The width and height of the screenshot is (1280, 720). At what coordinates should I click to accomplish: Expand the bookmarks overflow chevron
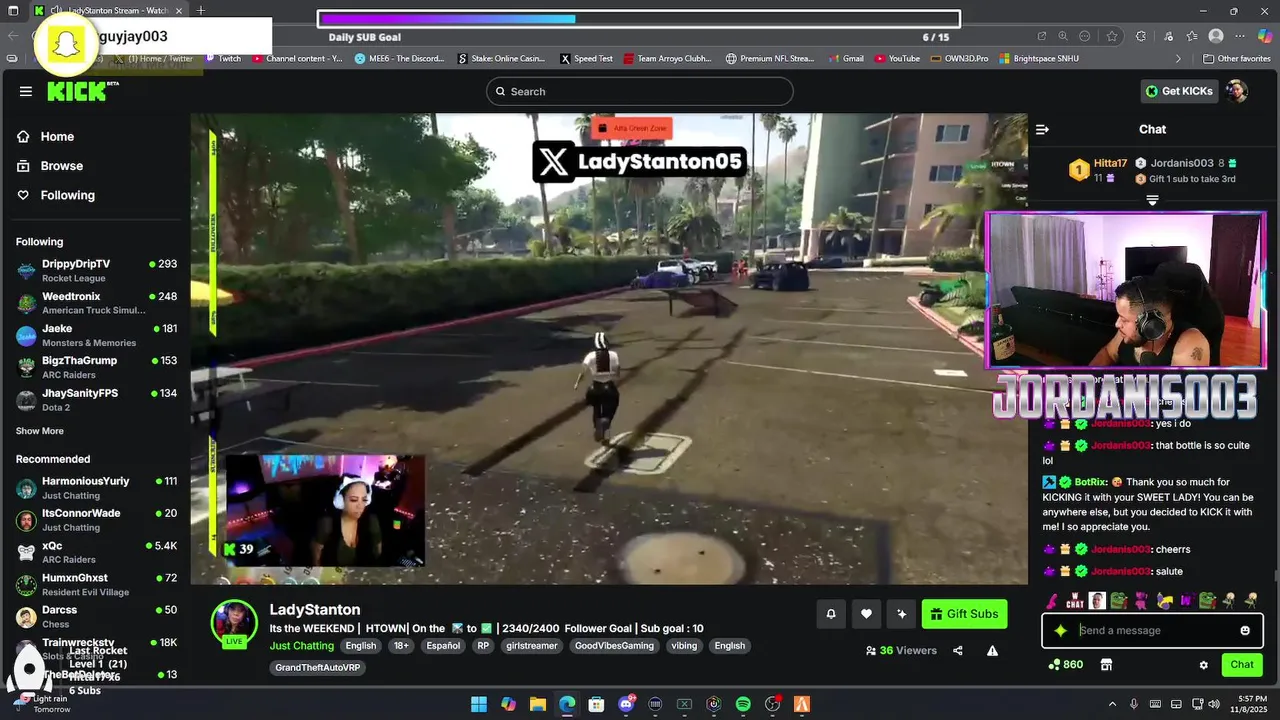1178,59
